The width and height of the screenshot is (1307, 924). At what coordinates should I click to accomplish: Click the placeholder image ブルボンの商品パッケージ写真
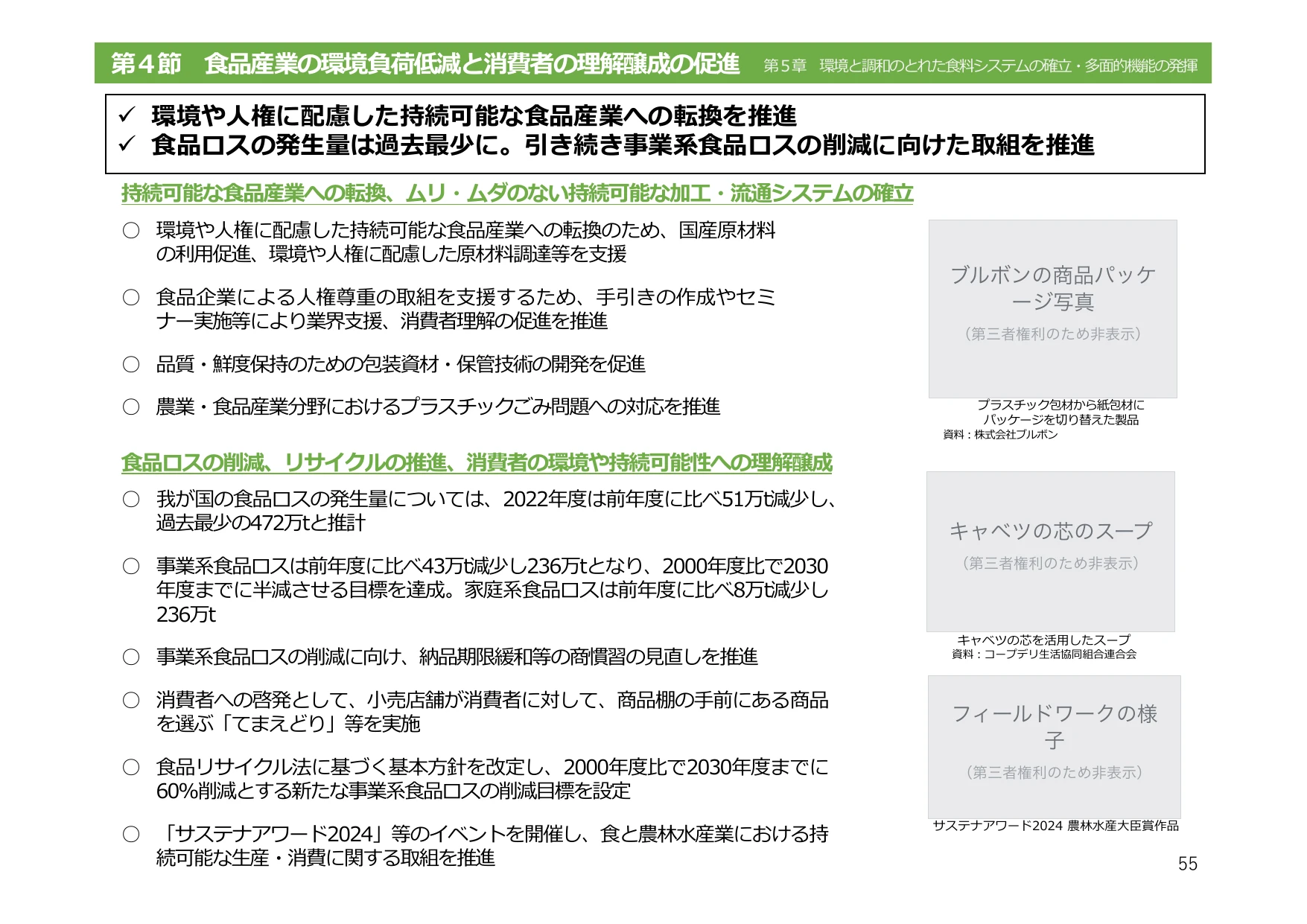(1052, 308)
